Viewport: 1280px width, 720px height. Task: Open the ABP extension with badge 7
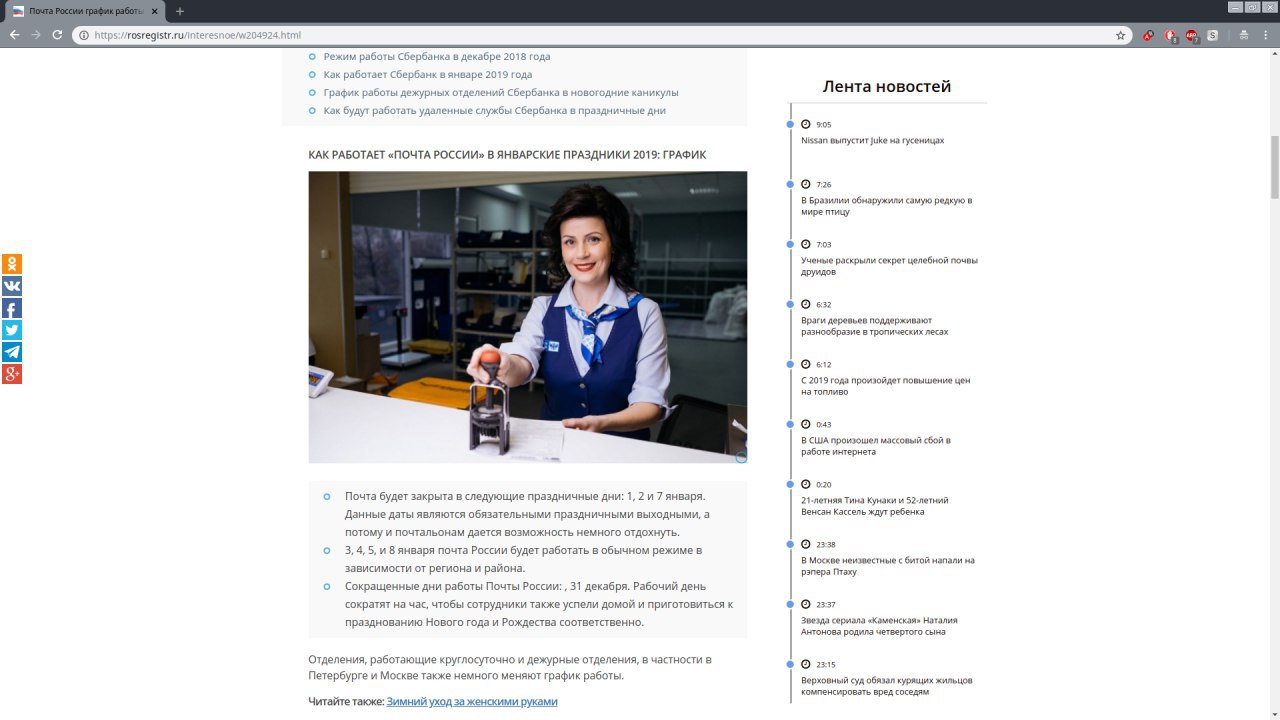pos(1192,35)
